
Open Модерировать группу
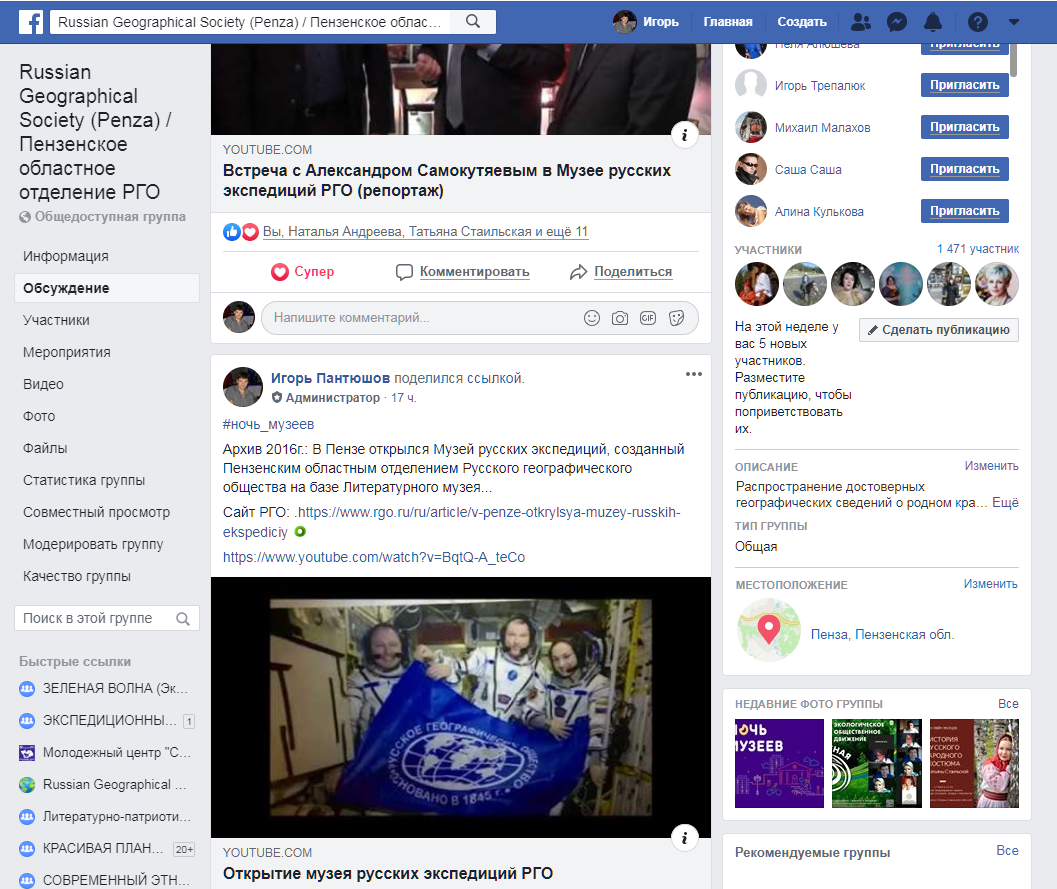coord(93,544)
